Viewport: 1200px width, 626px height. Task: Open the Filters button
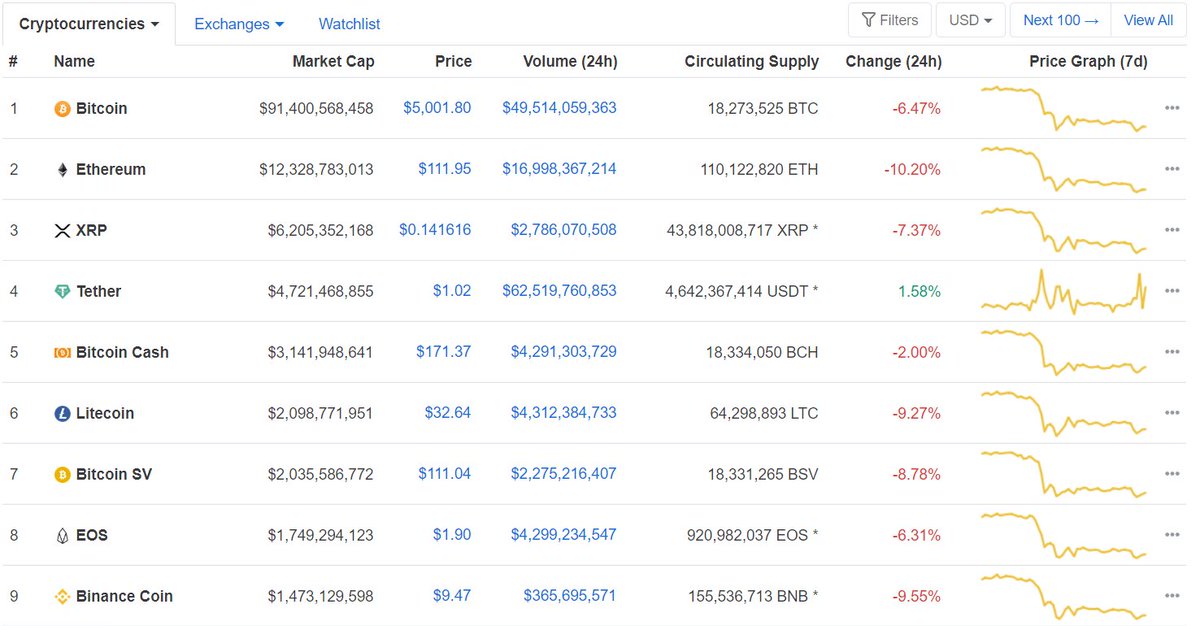pos(890,20)
